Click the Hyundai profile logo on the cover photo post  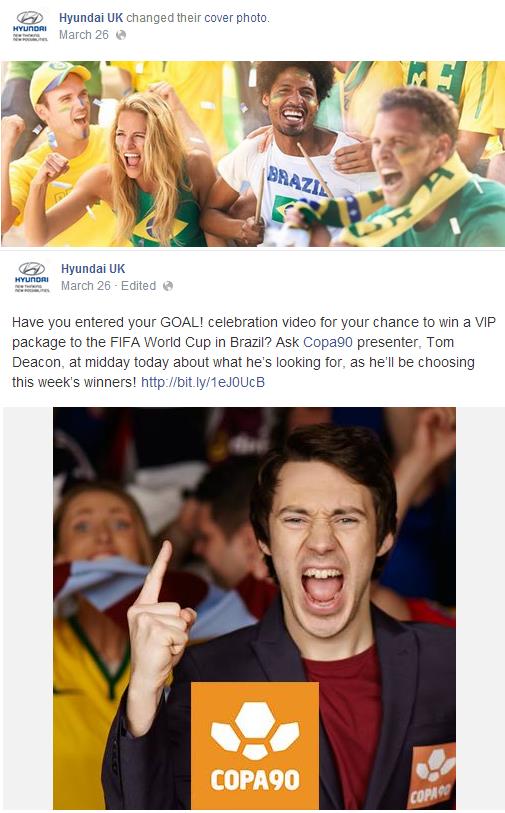coord(30,26)
